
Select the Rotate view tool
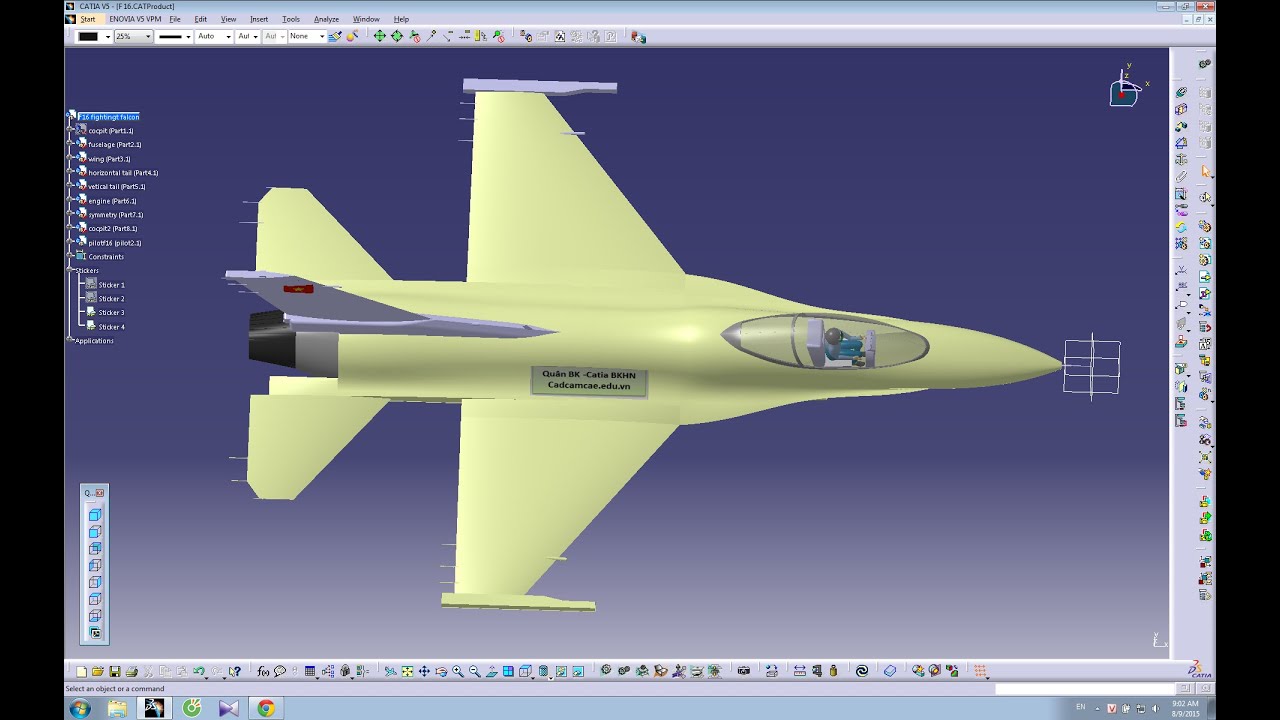tap(441, 671)
